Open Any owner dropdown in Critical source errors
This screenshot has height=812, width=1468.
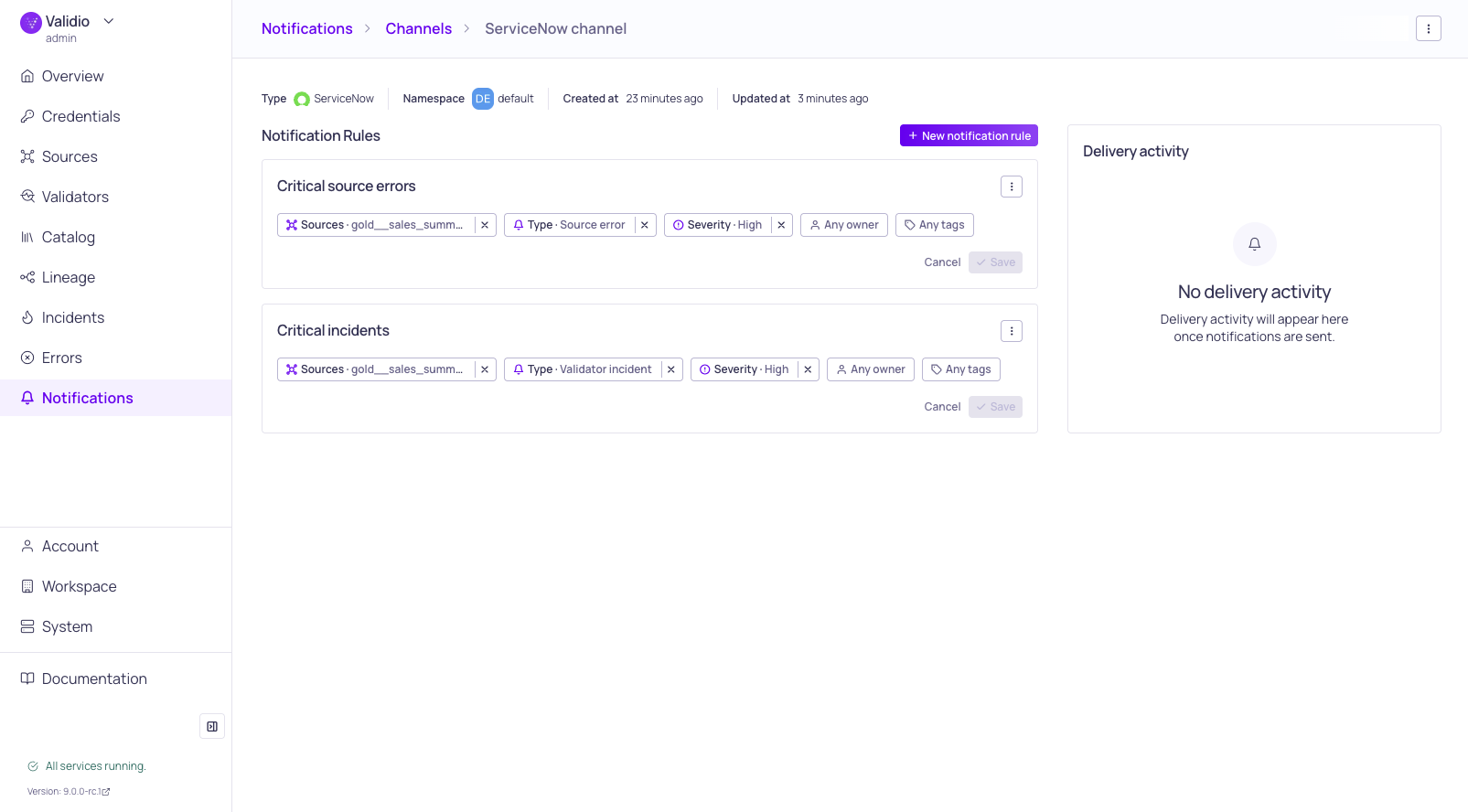844,225
